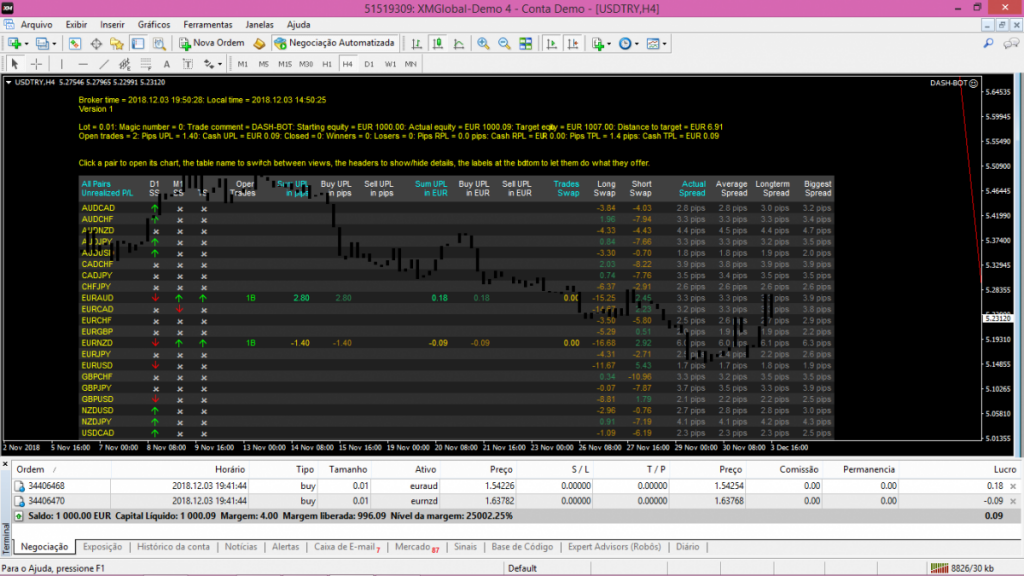Close order 34406468 with its x
Image resolution: width=1024 pixels, height=576 pixels.
click(x=1013, y=486)
